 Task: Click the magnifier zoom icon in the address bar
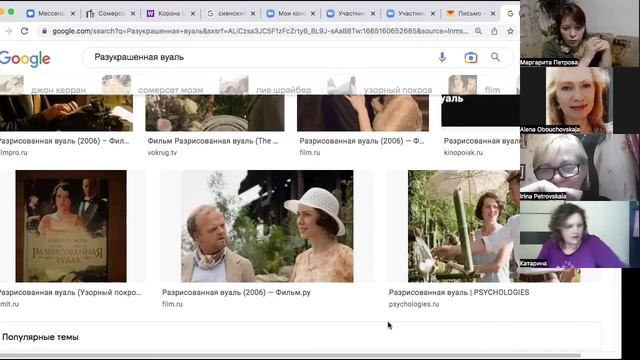478,31
